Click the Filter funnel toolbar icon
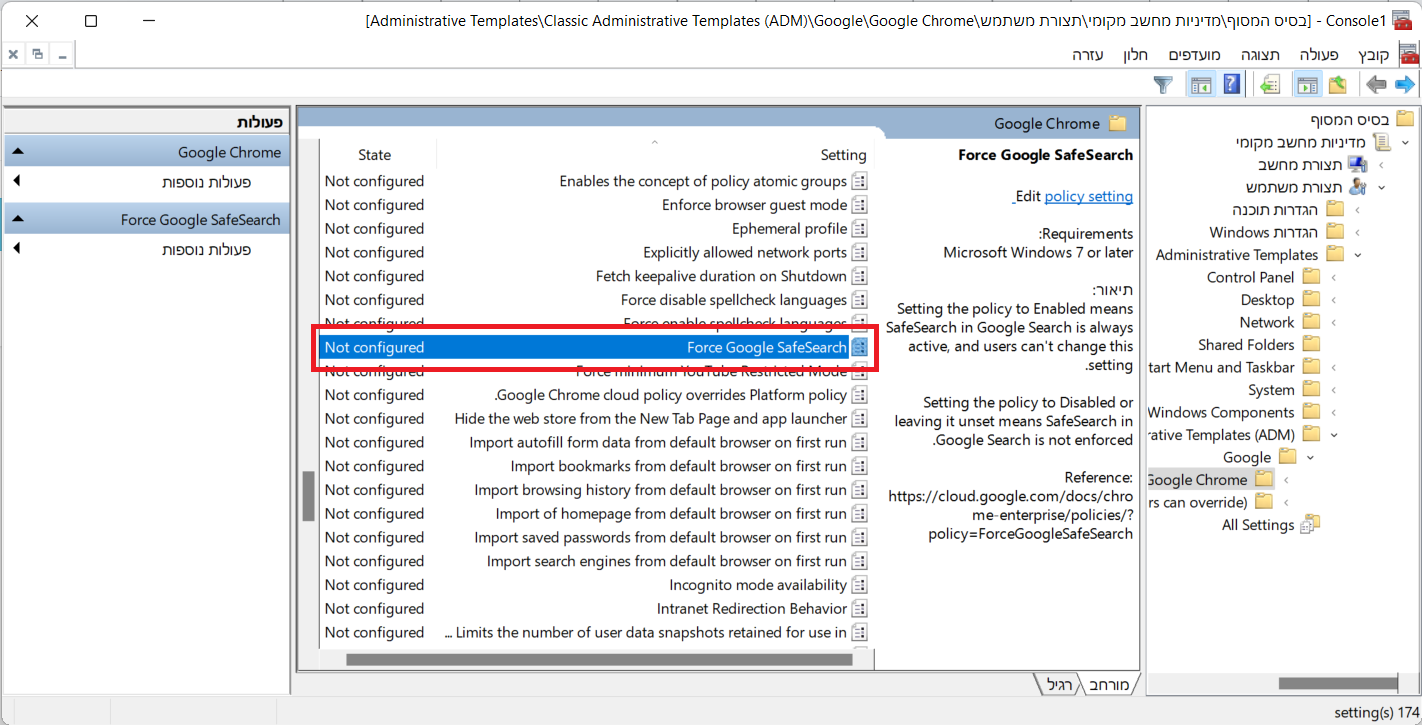 (1163, 85)
